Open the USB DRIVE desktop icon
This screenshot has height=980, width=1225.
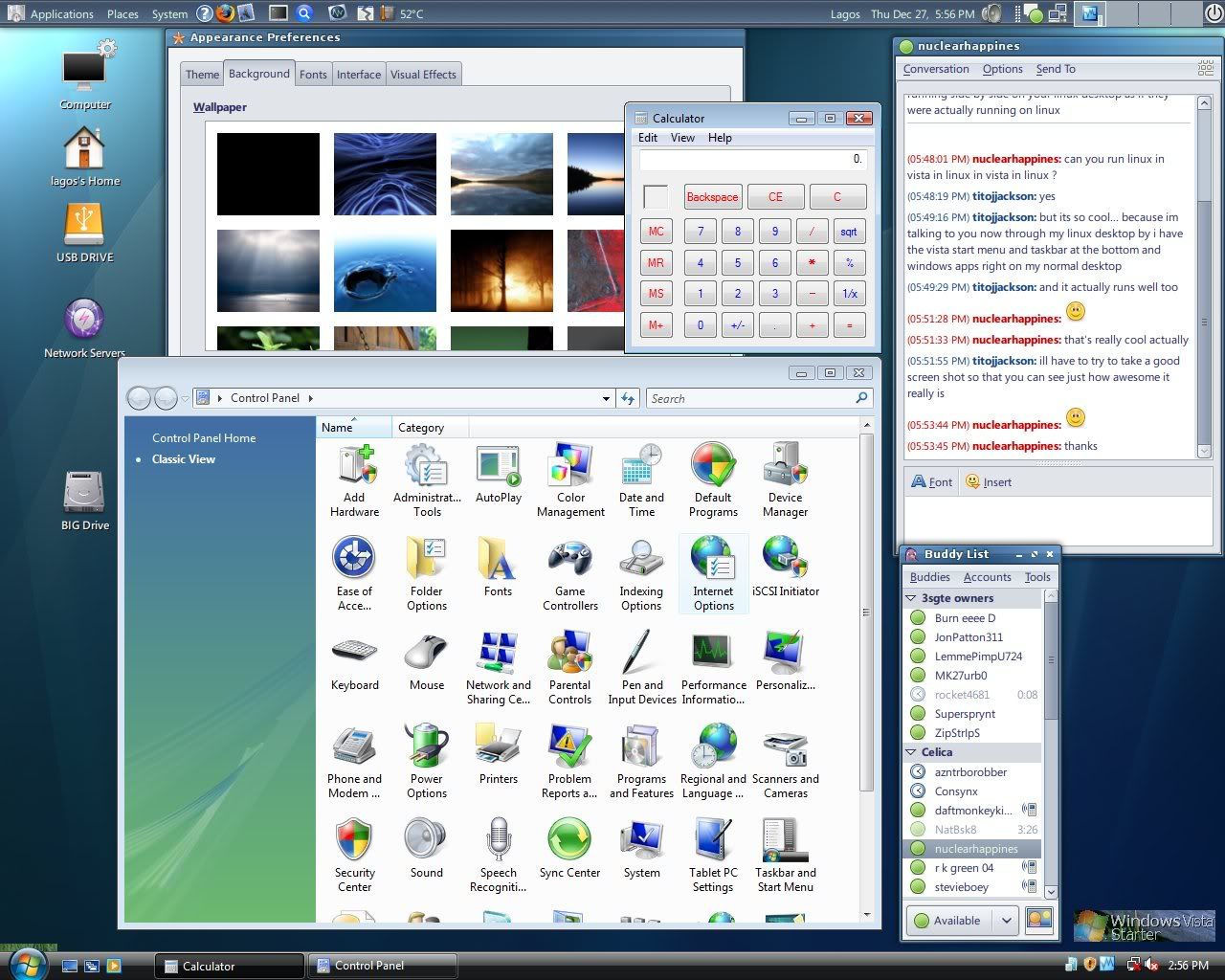point(84,233)
